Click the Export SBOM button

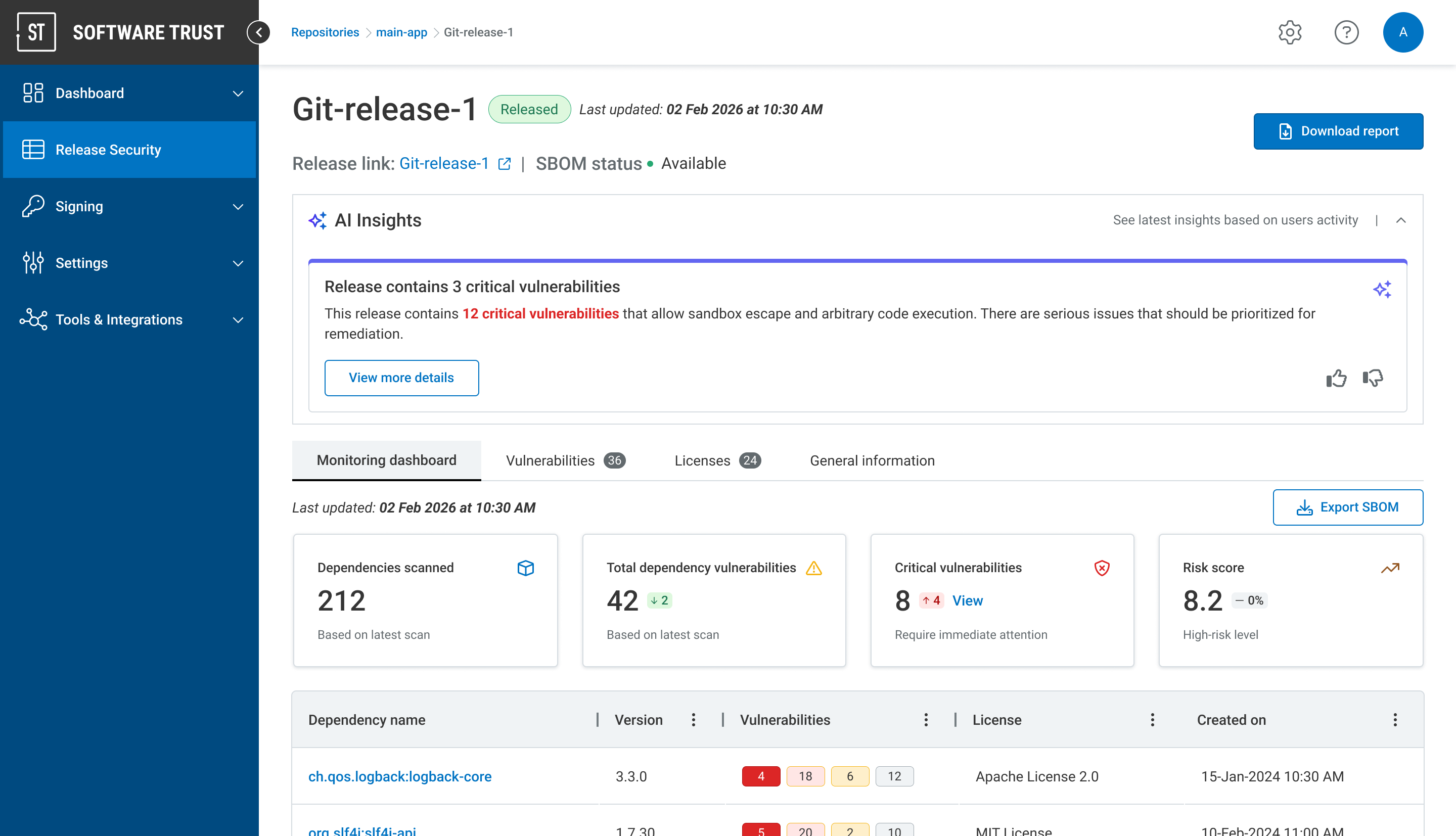click(1347, 507)
